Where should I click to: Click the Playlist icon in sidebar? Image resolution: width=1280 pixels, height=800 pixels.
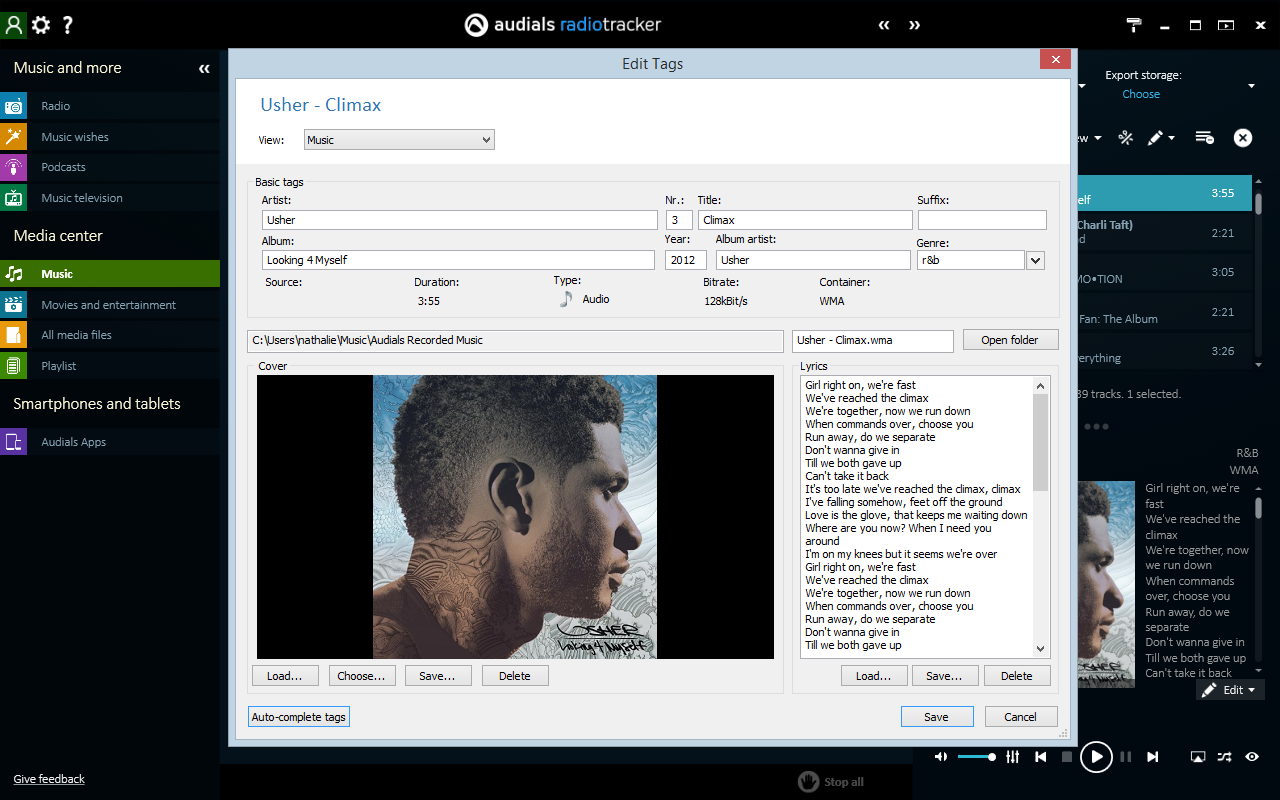click(x=13, y=366)
